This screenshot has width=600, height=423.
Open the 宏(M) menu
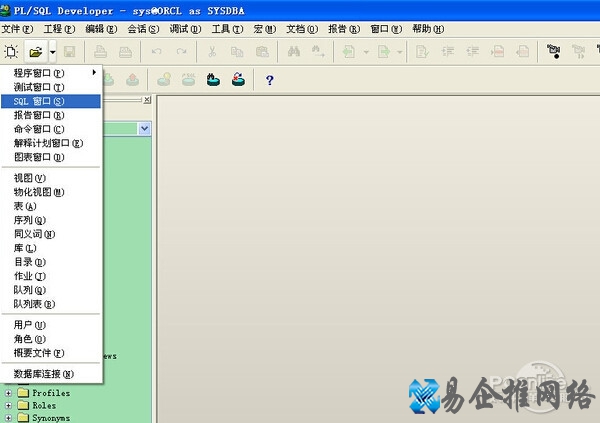pos(264,29)
